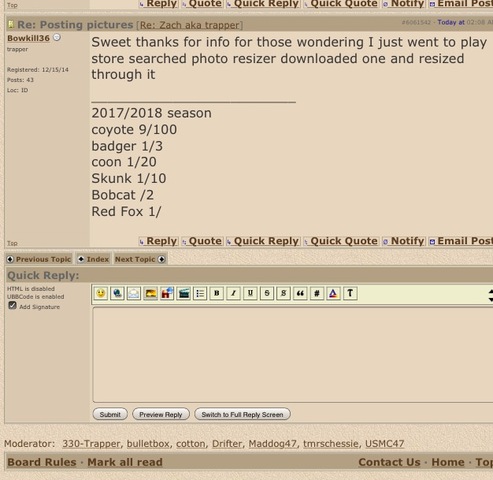
Task: Click the post icon before Re: Posting pictures
Action: click(x=11, y=24)
